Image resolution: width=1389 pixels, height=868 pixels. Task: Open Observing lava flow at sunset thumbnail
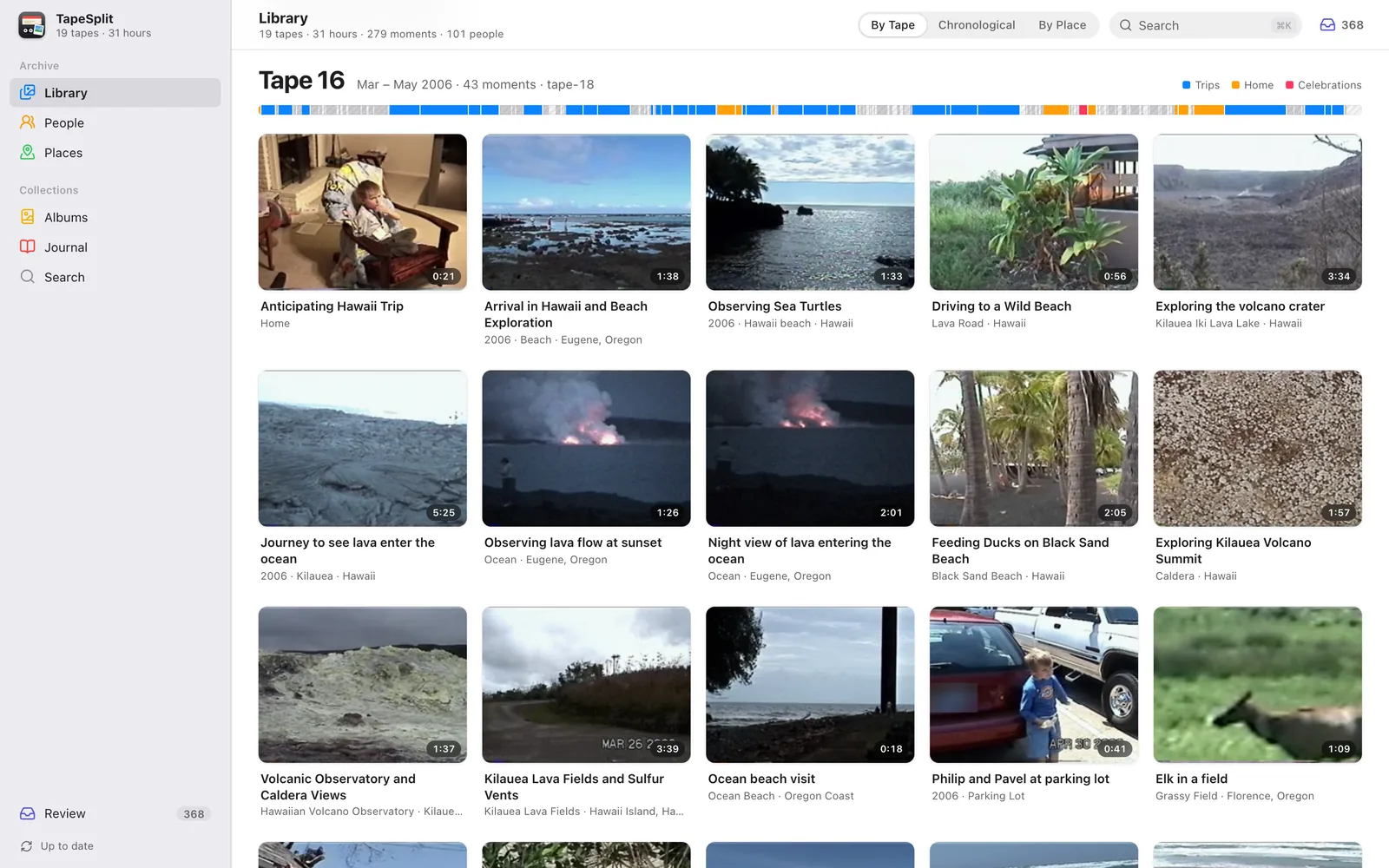pyautogui.click(x=586, y=449)
